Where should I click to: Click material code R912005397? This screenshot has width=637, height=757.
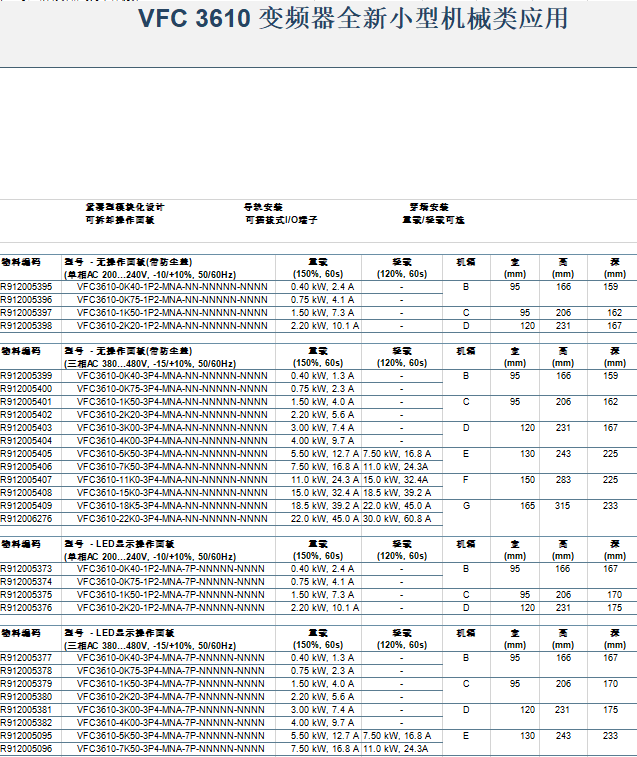coord(26,313)
